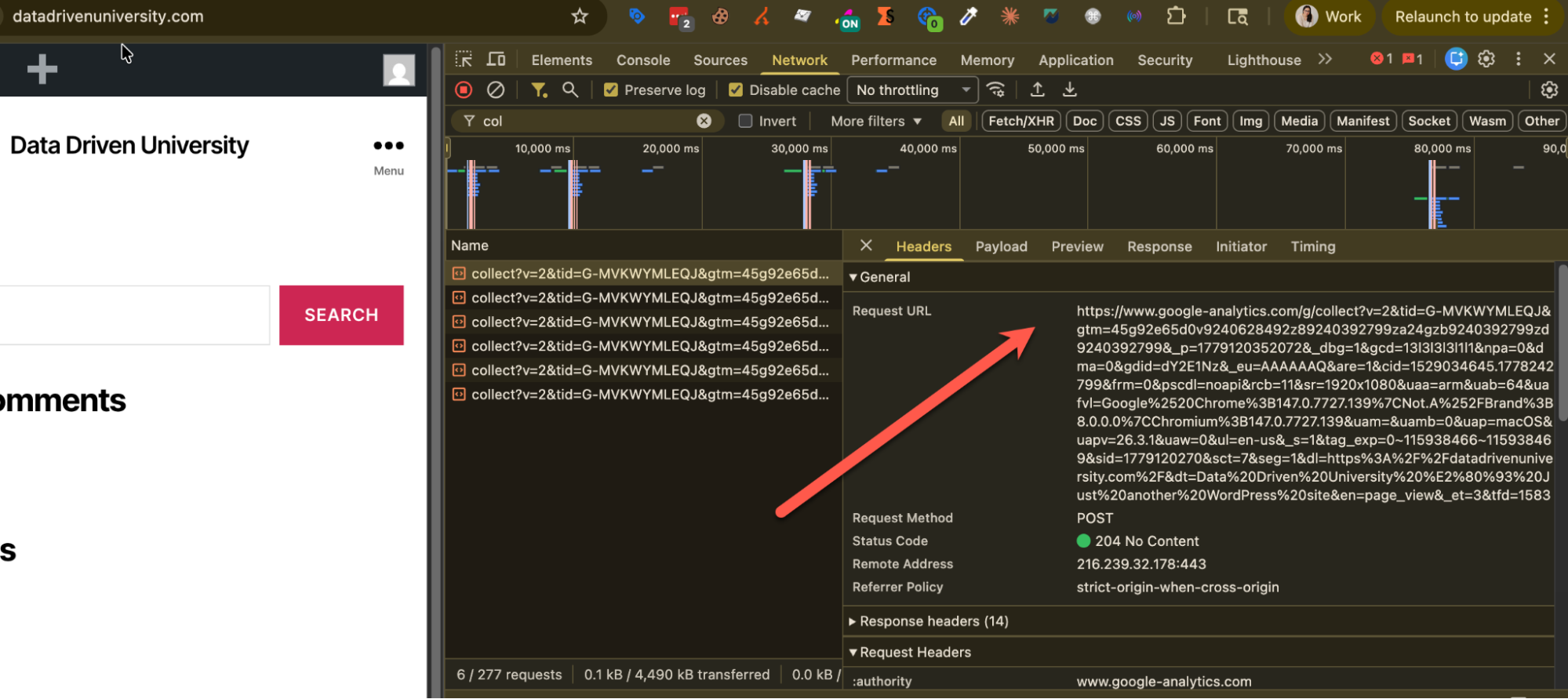This screenshot has height=699, width=1568.
Task: Show more DevTools tabs chevron
Action: click(x=1325, y=59)
